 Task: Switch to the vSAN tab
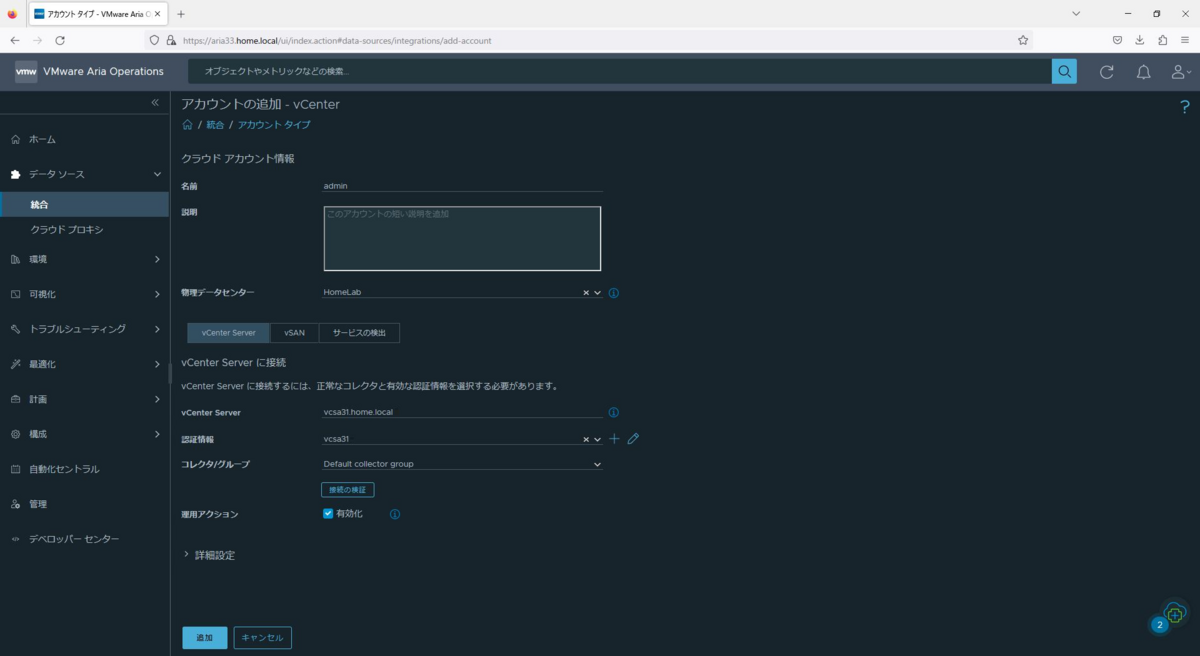coord(294,332)
